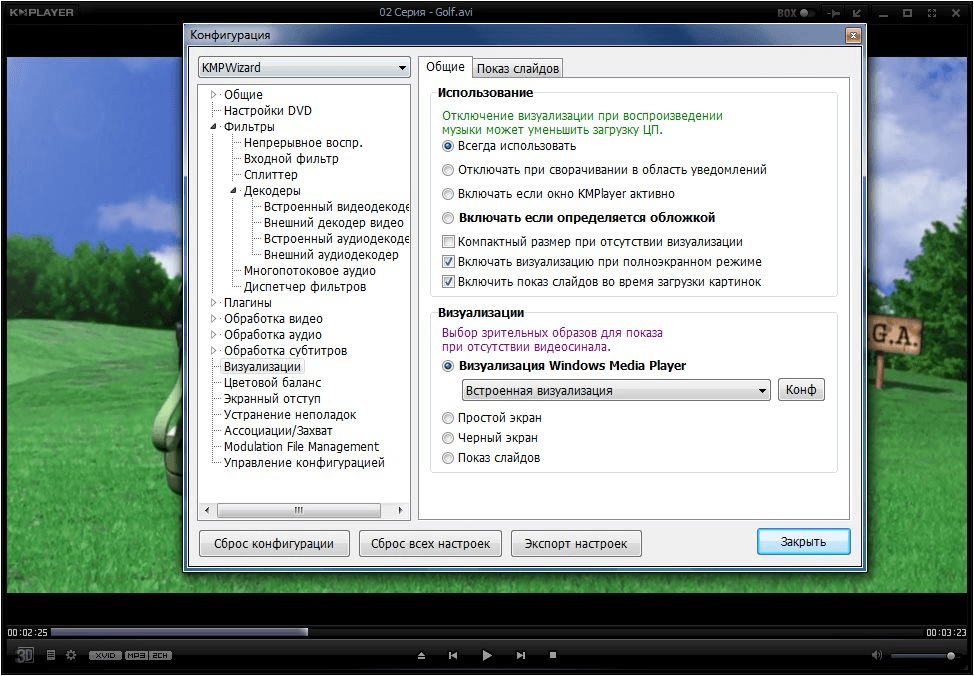Image resolution: width=974 pixels, height=676 pixels.
Task: Click the KMPlayer logo menu
Action: tap(42, 12)
